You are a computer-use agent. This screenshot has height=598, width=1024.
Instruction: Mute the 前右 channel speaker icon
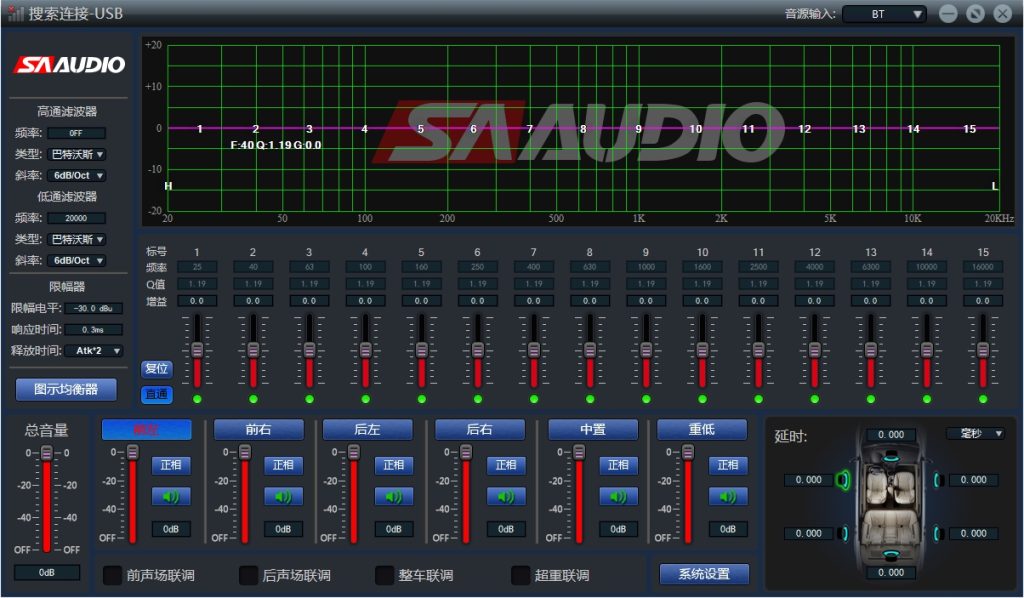tap(283, 496)
